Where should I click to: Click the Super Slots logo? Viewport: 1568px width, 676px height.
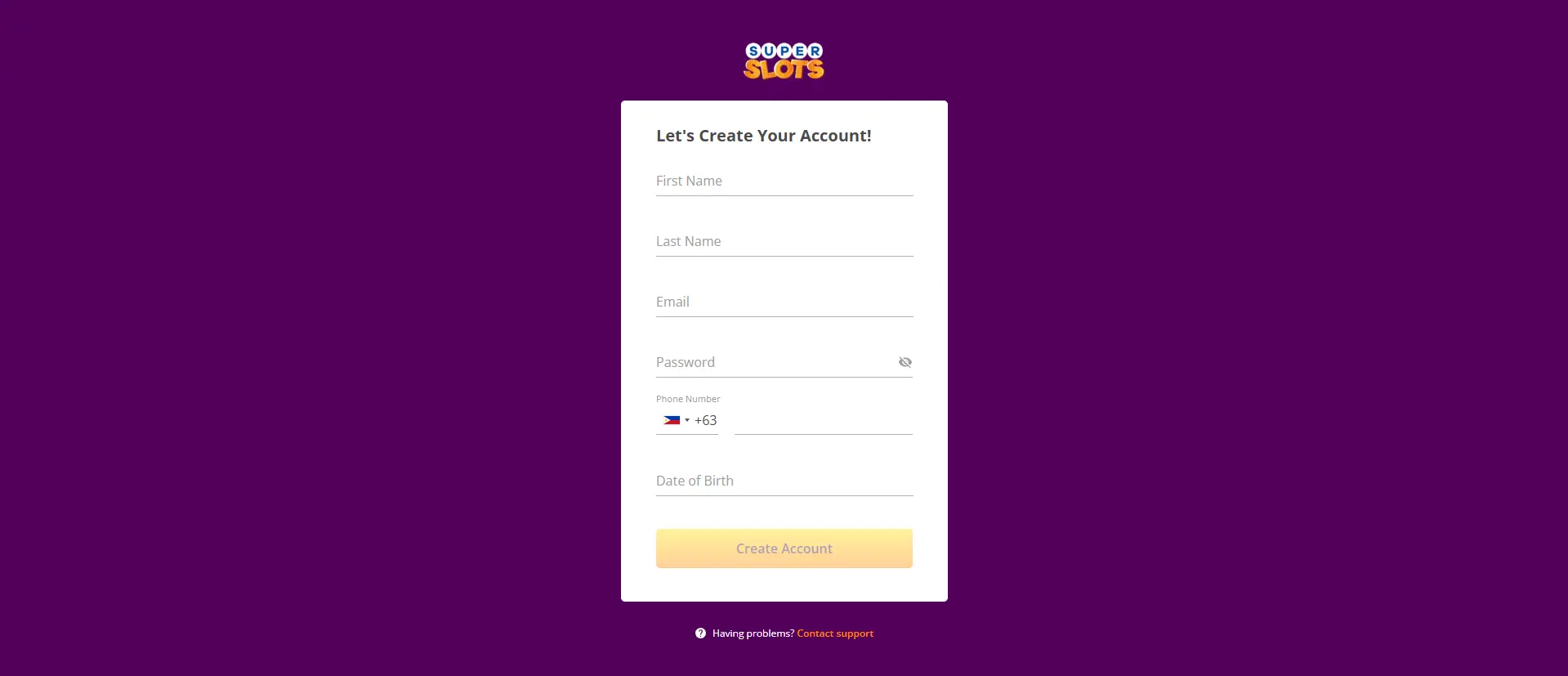tap(783, 60)
